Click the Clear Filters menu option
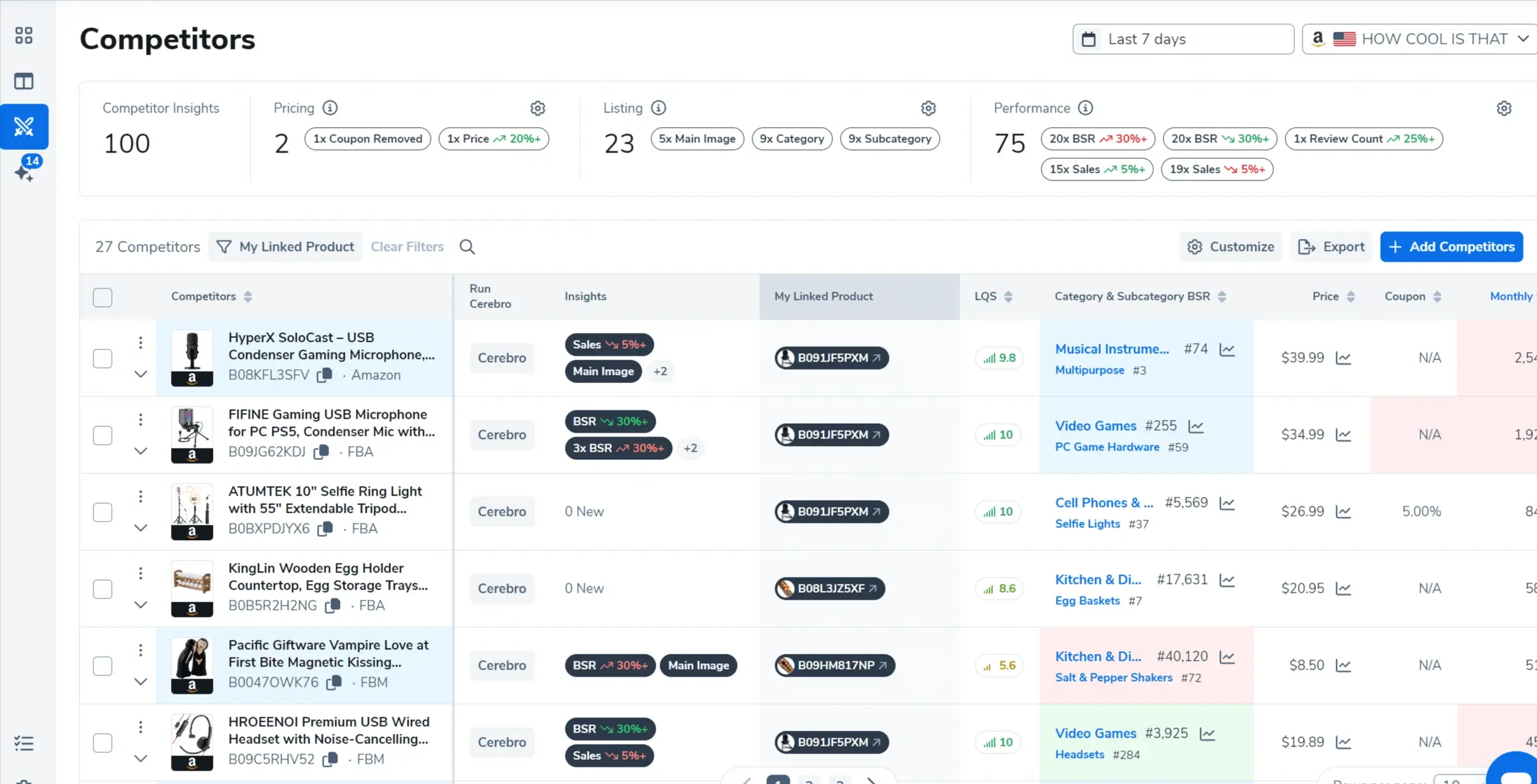This screenshot has width=1537, height=784. [x=407, y=247]
